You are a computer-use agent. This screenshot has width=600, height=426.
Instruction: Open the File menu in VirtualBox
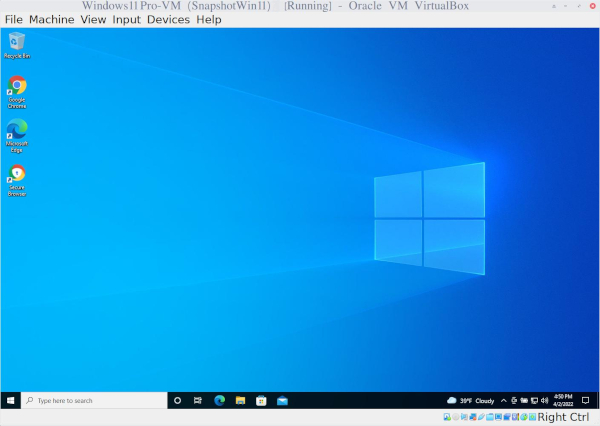point(14,20)
